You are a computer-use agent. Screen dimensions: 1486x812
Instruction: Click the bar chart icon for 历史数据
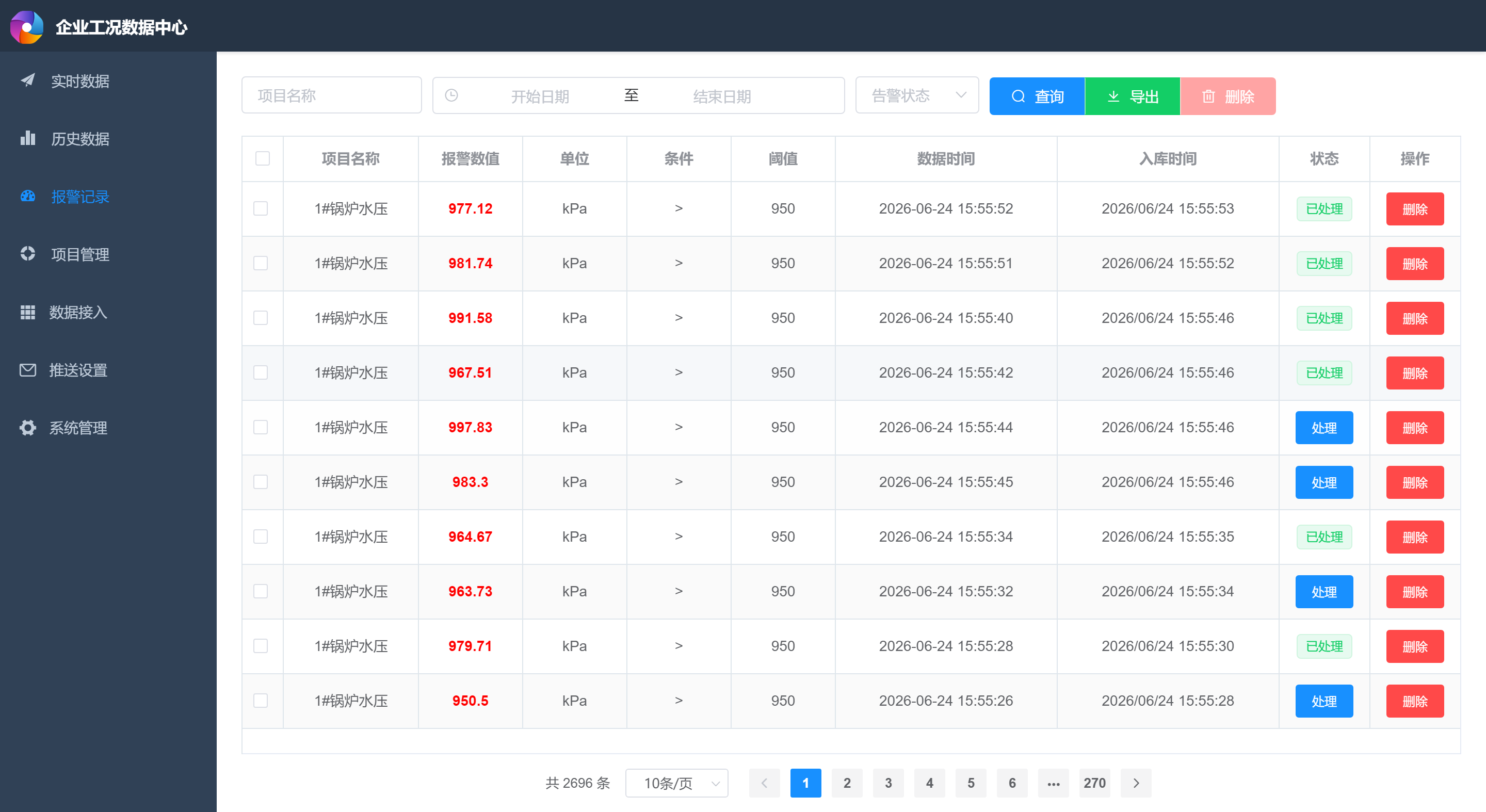(x=28, y=138)
